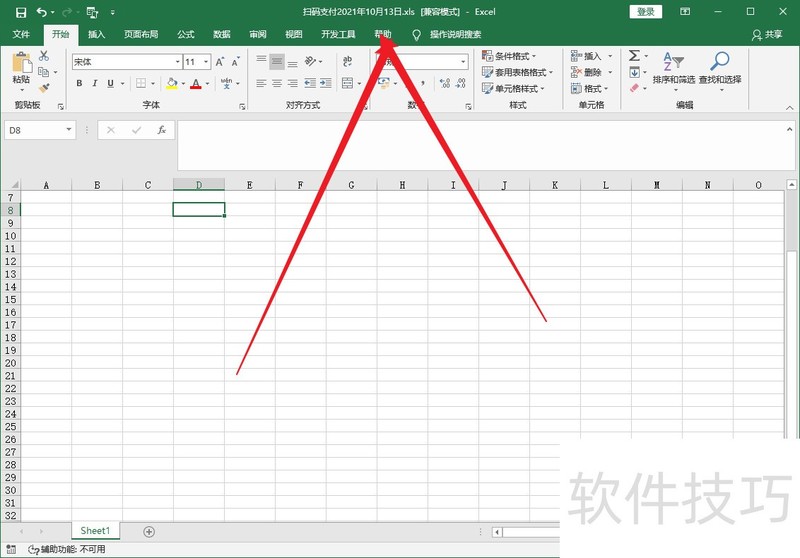
Task: Click the Format Painter brush icon
Action: pyautogui.click(x=43, y=87)
